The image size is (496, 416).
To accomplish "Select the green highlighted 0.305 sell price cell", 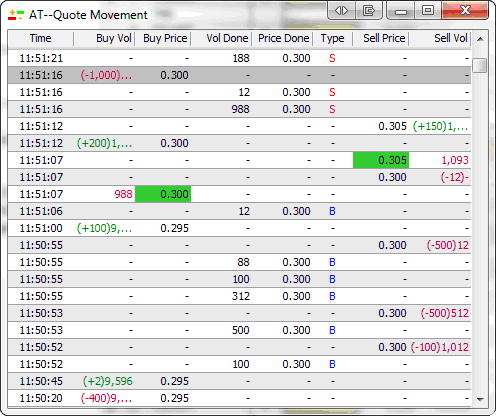I will pyautogui.click(x=381, y=160).
